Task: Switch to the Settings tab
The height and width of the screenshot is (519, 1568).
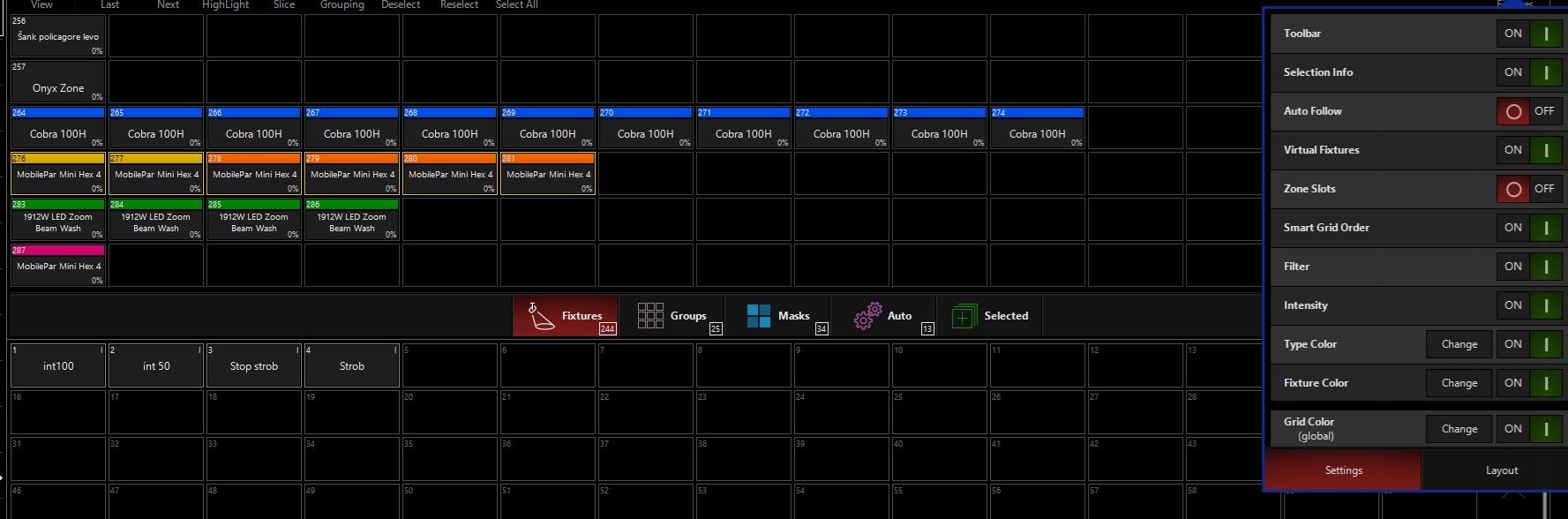Action: [x=1343, y=470]
